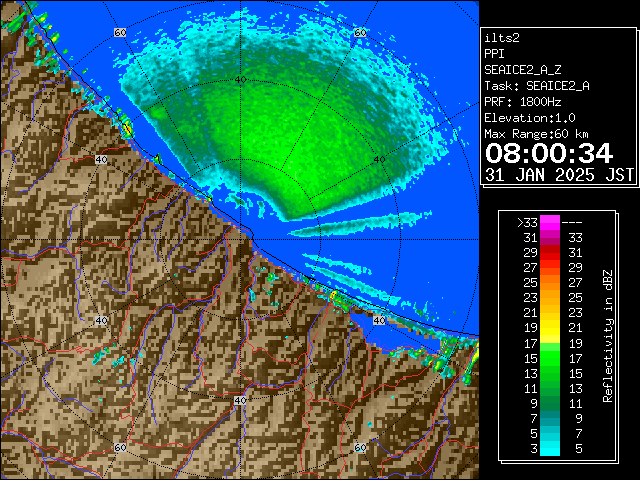Pick the red 29–31 dBZ color swatch
Viewport: 640px width, 480px height.
(x=550, y=253)
